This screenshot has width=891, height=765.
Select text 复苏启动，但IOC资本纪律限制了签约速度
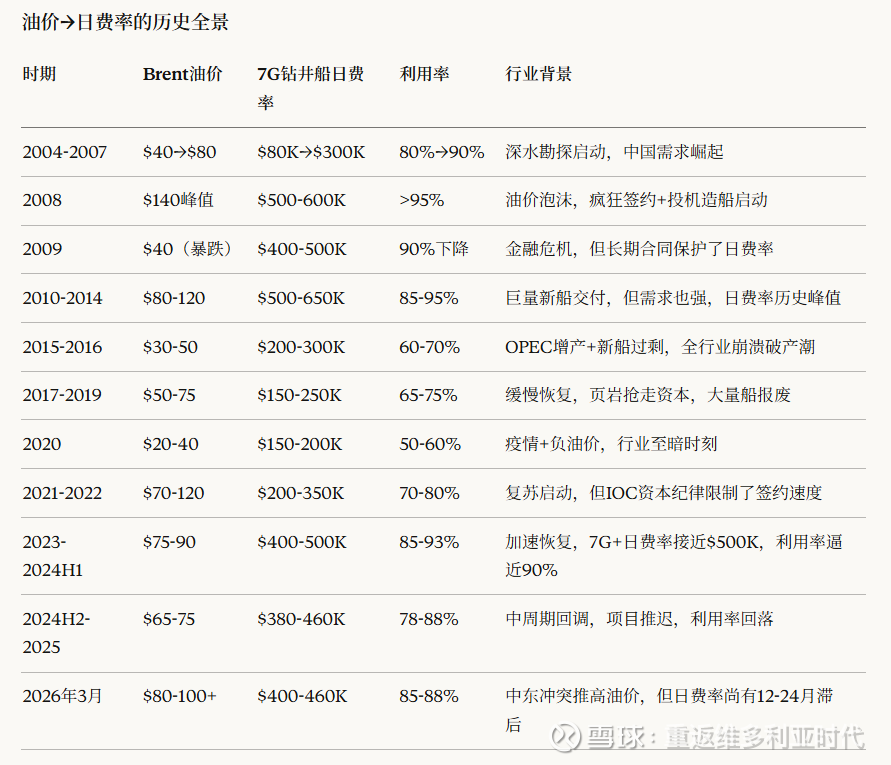pos(664,493)
